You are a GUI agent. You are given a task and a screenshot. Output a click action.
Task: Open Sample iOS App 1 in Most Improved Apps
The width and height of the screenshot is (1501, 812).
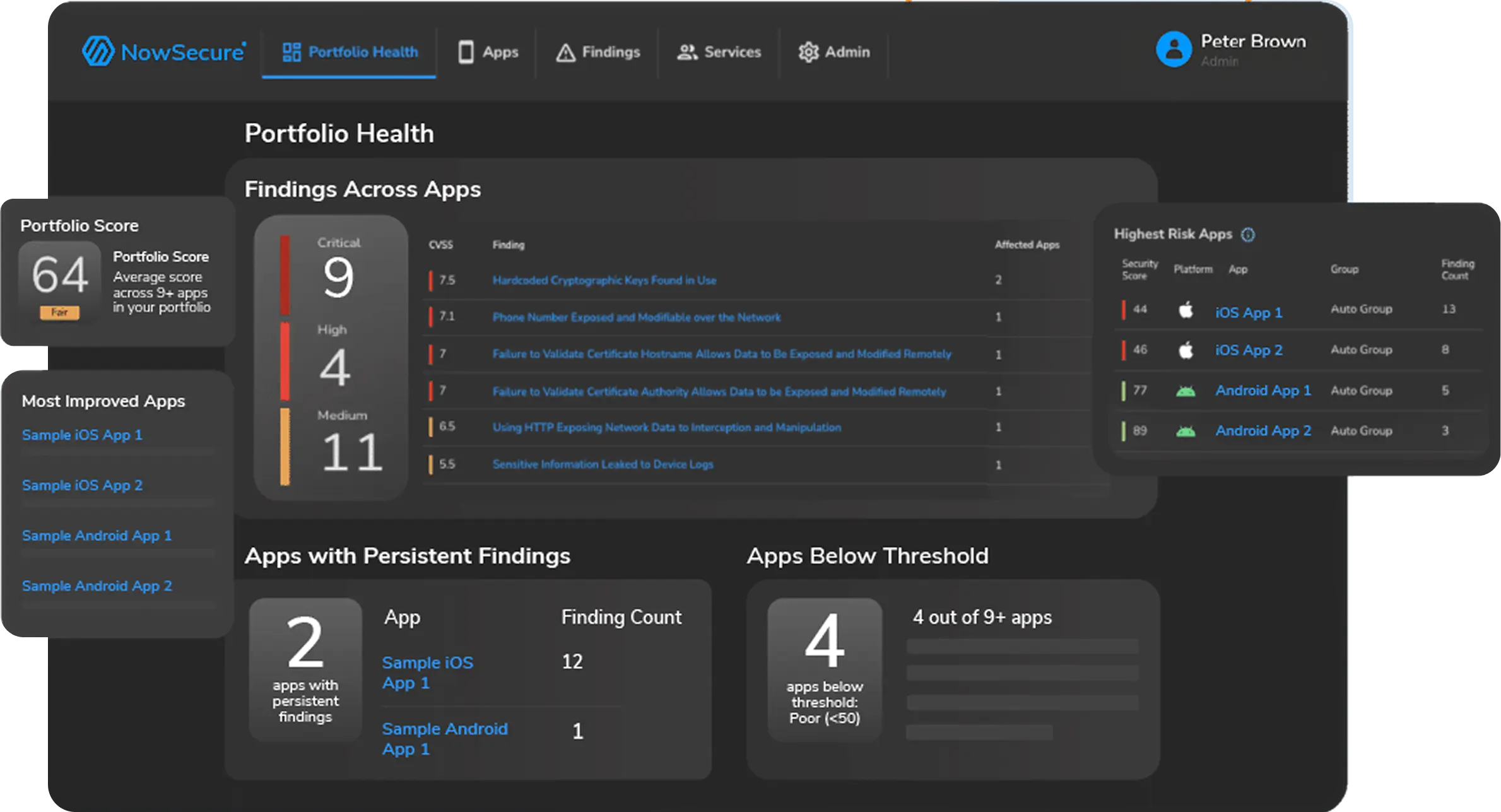pos(82,435)
